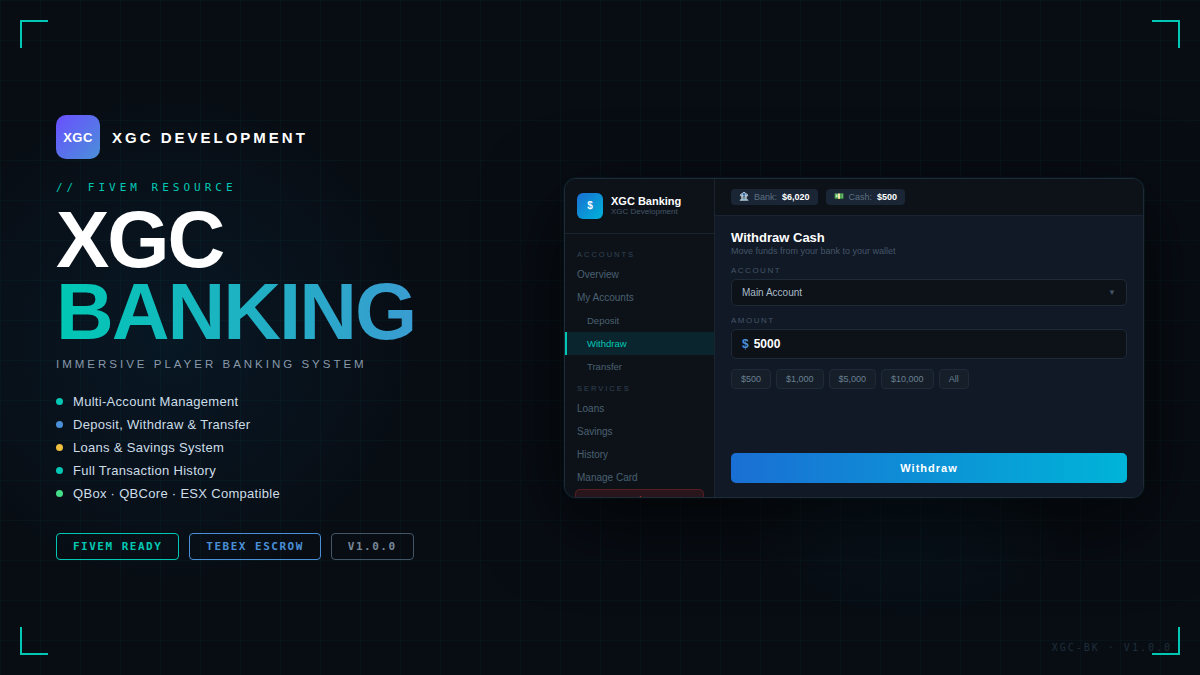1200x675 pixels.
Task: Click into the amount field showing 5000
Action: (x=928, y=344)
